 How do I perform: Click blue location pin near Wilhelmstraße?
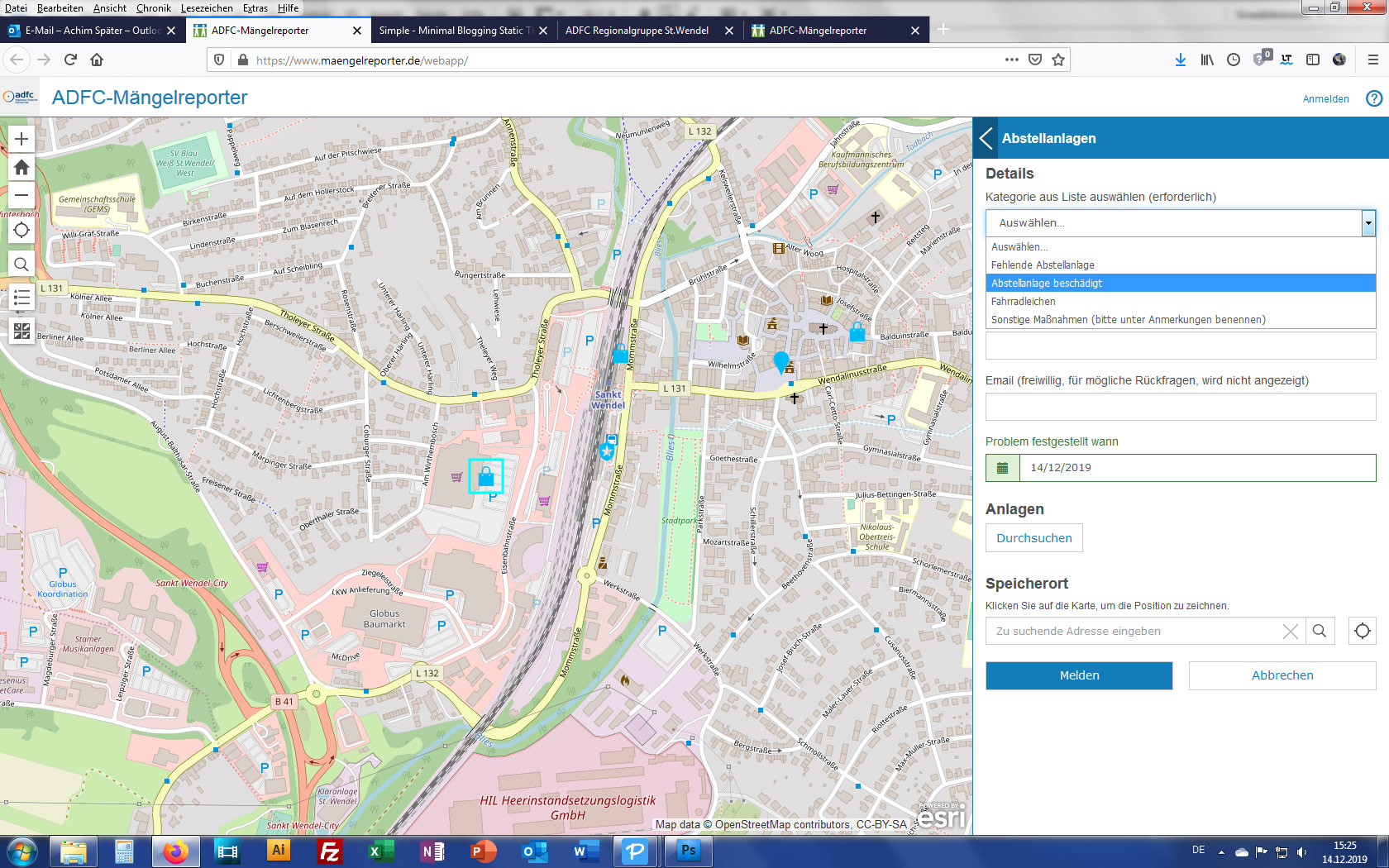pos(780,362)
